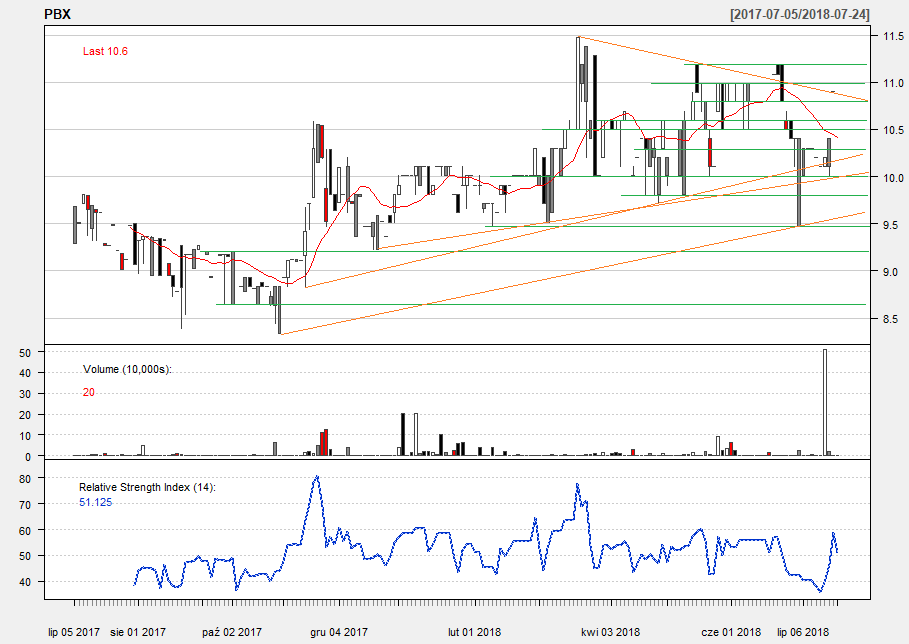The height and width of the screenshot is (644, 909).
Task: Click the 11.0 price axis label
Action: (x=893, y=83)
